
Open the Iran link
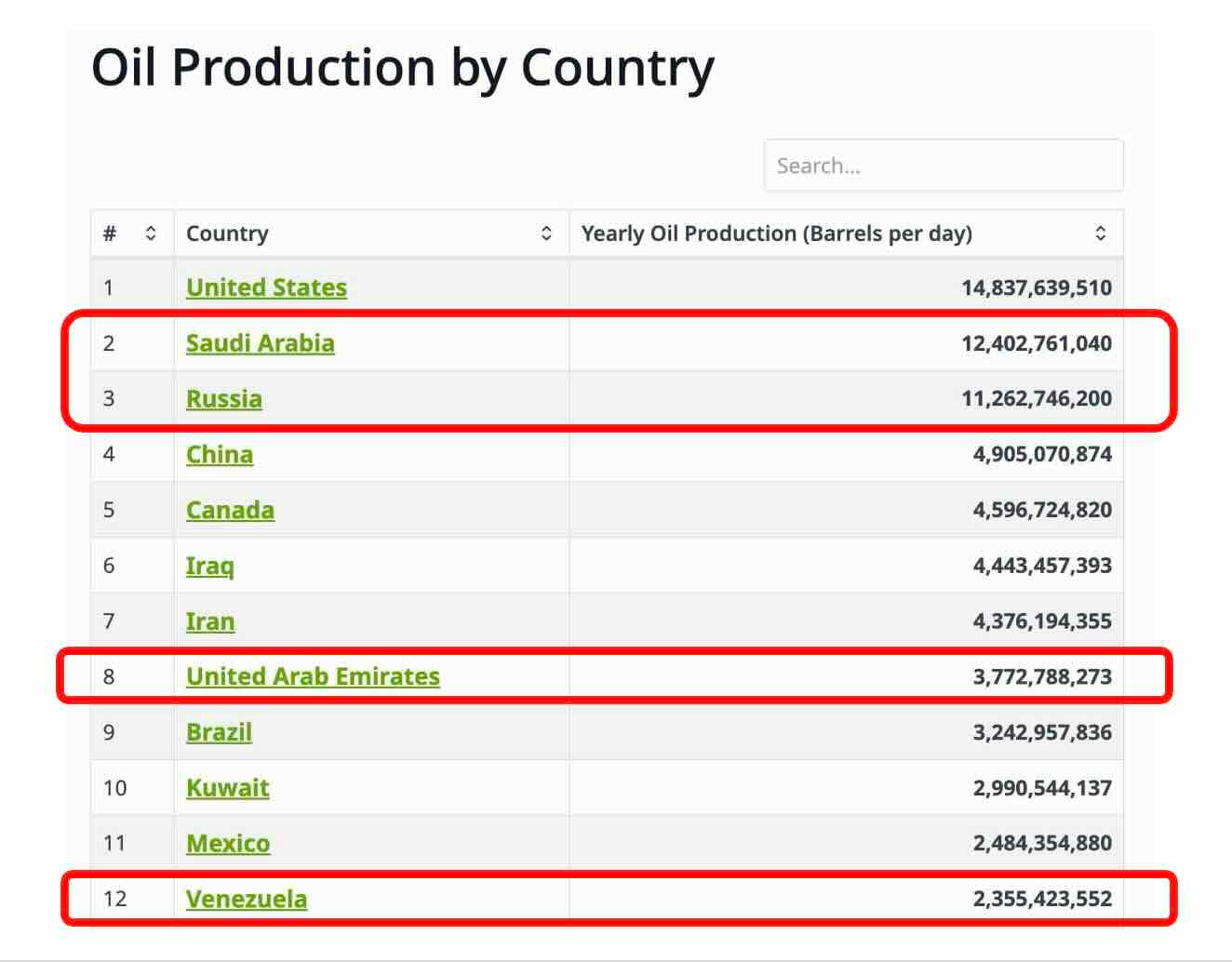click(x=210, y=621)
